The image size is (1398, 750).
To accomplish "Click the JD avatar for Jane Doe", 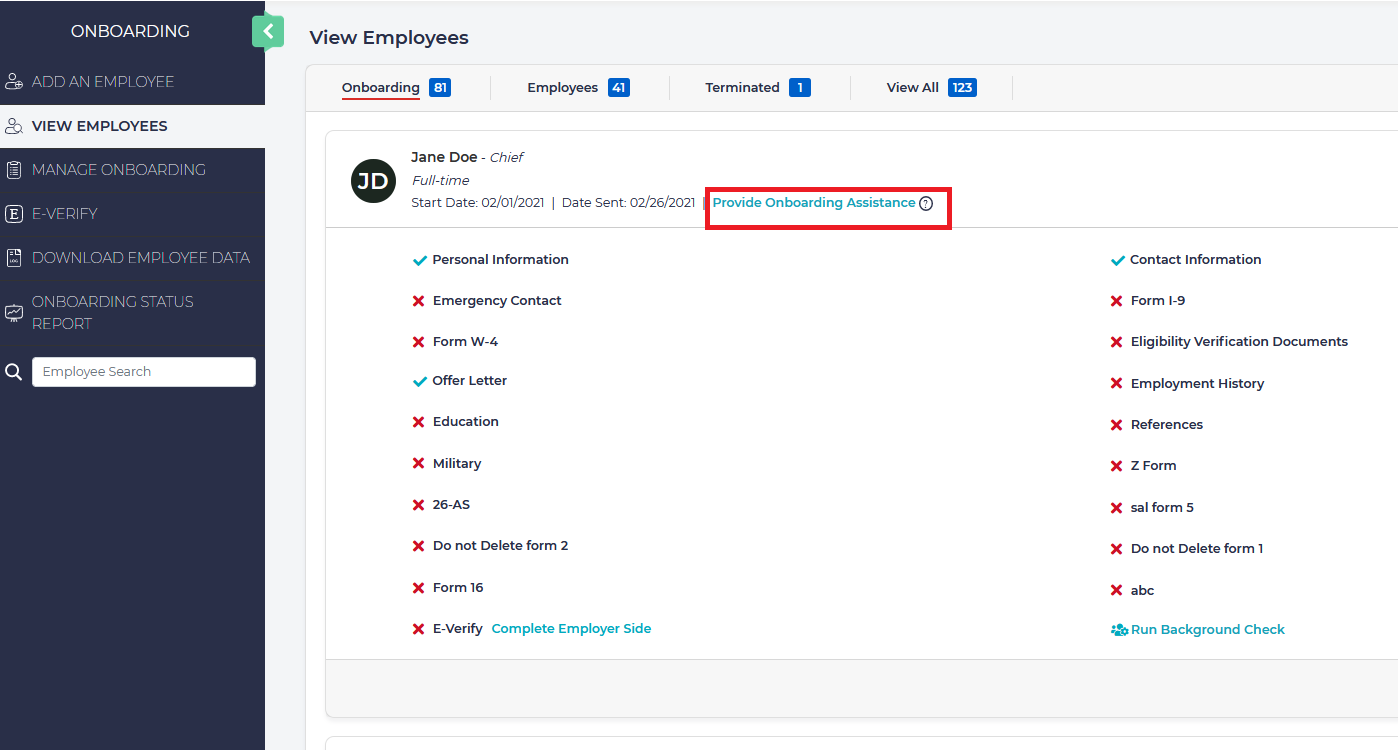I will click(373, 181).
